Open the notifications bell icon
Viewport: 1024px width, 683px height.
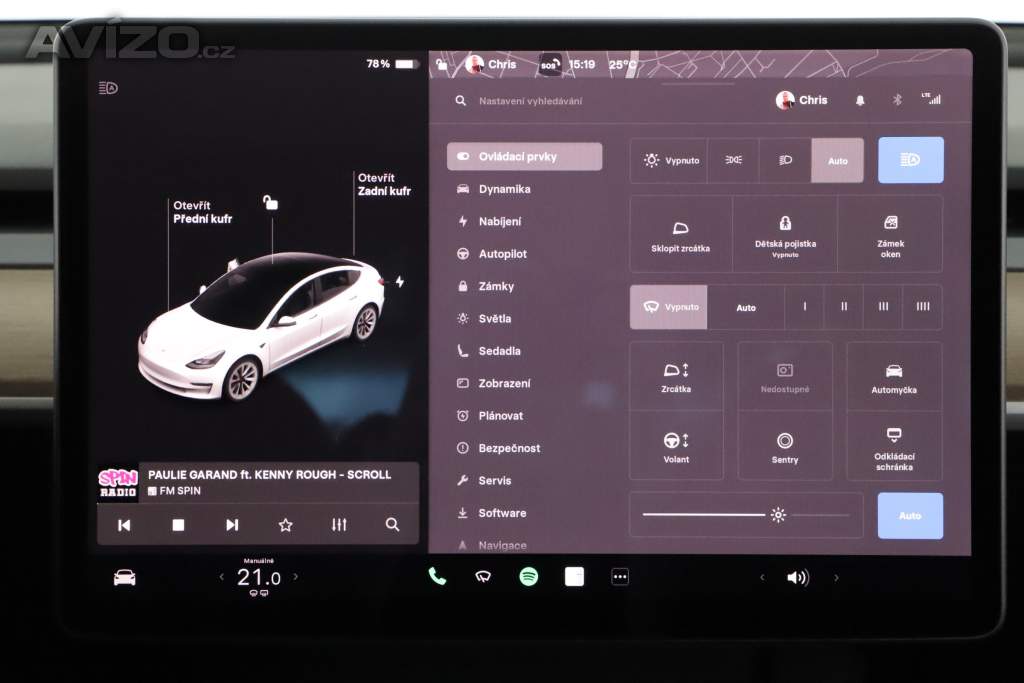(x=860, y=100)
